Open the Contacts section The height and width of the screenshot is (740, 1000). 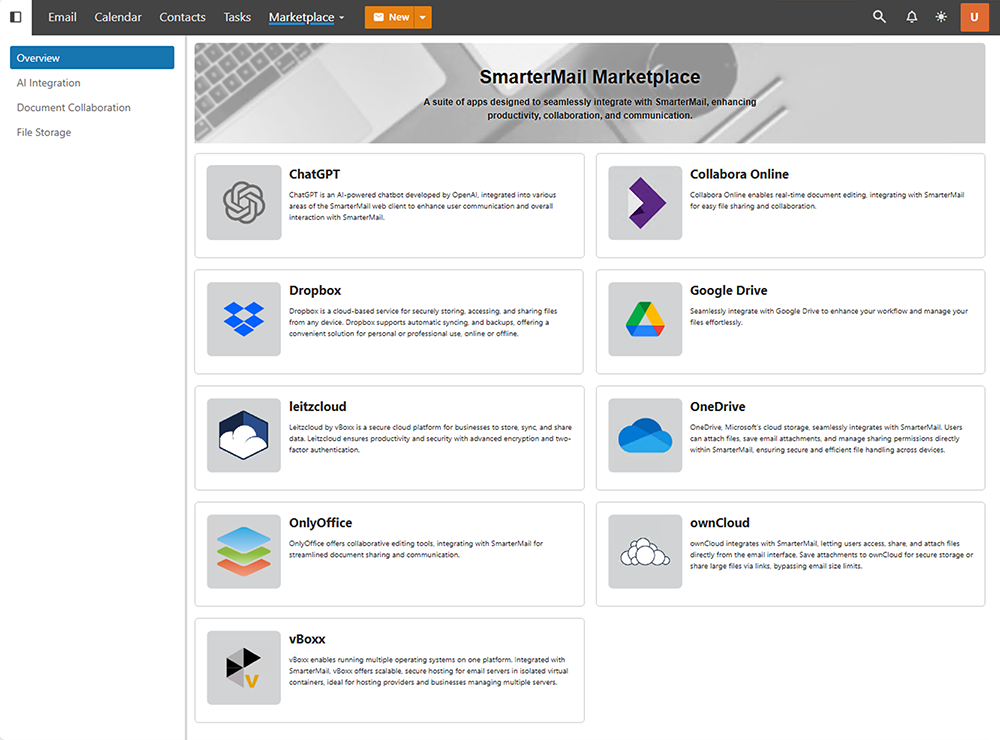click(x=182, y=17)
